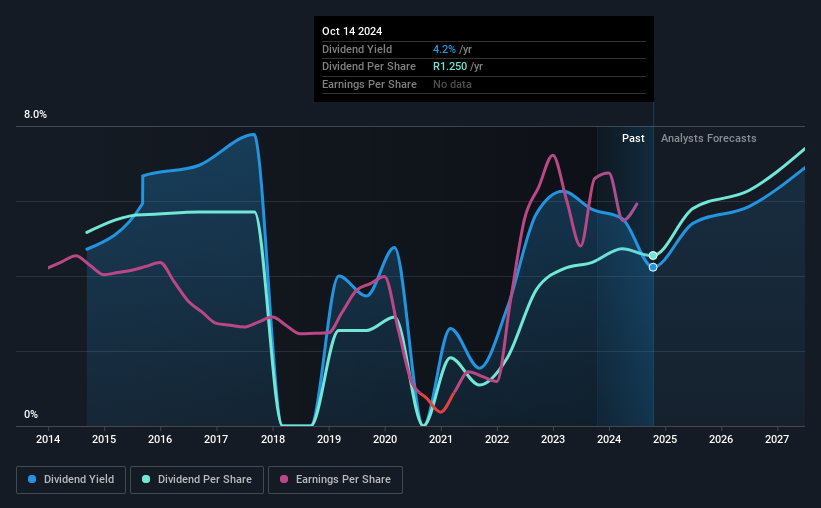Click the R1.250 dividend per share value

pyautogui.click(x=450, y=67)
